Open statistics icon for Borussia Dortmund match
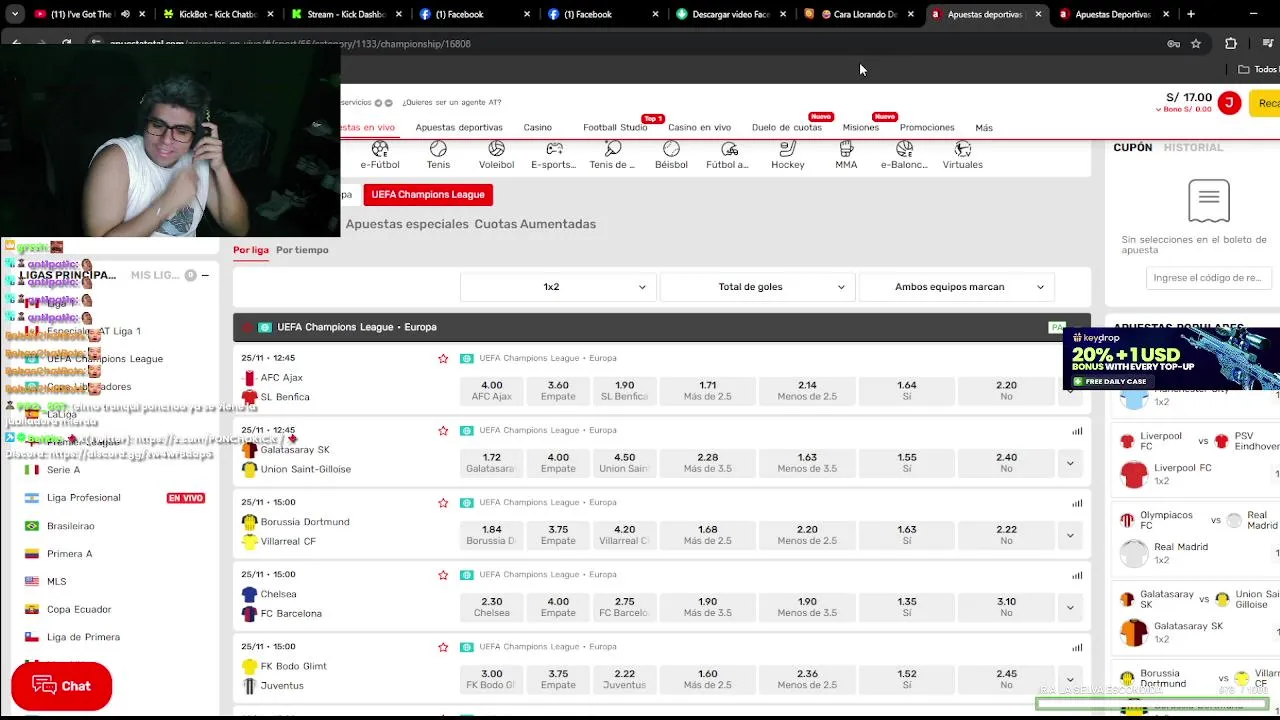This screenshot has width=1280, height=720. pyautogui.click(x=1077, y=503)
